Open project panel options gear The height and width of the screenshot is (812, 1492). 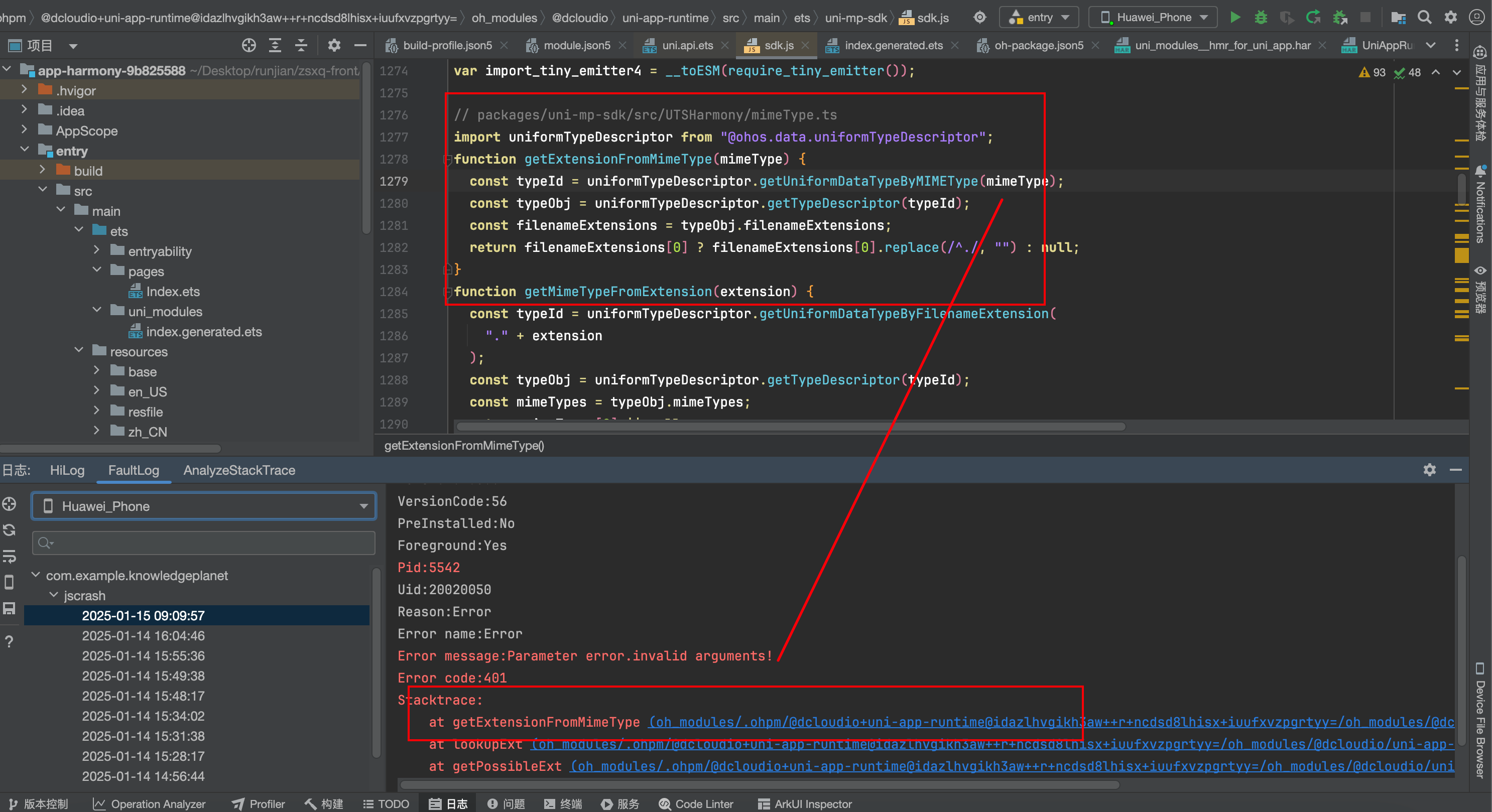tap(334, 45)
